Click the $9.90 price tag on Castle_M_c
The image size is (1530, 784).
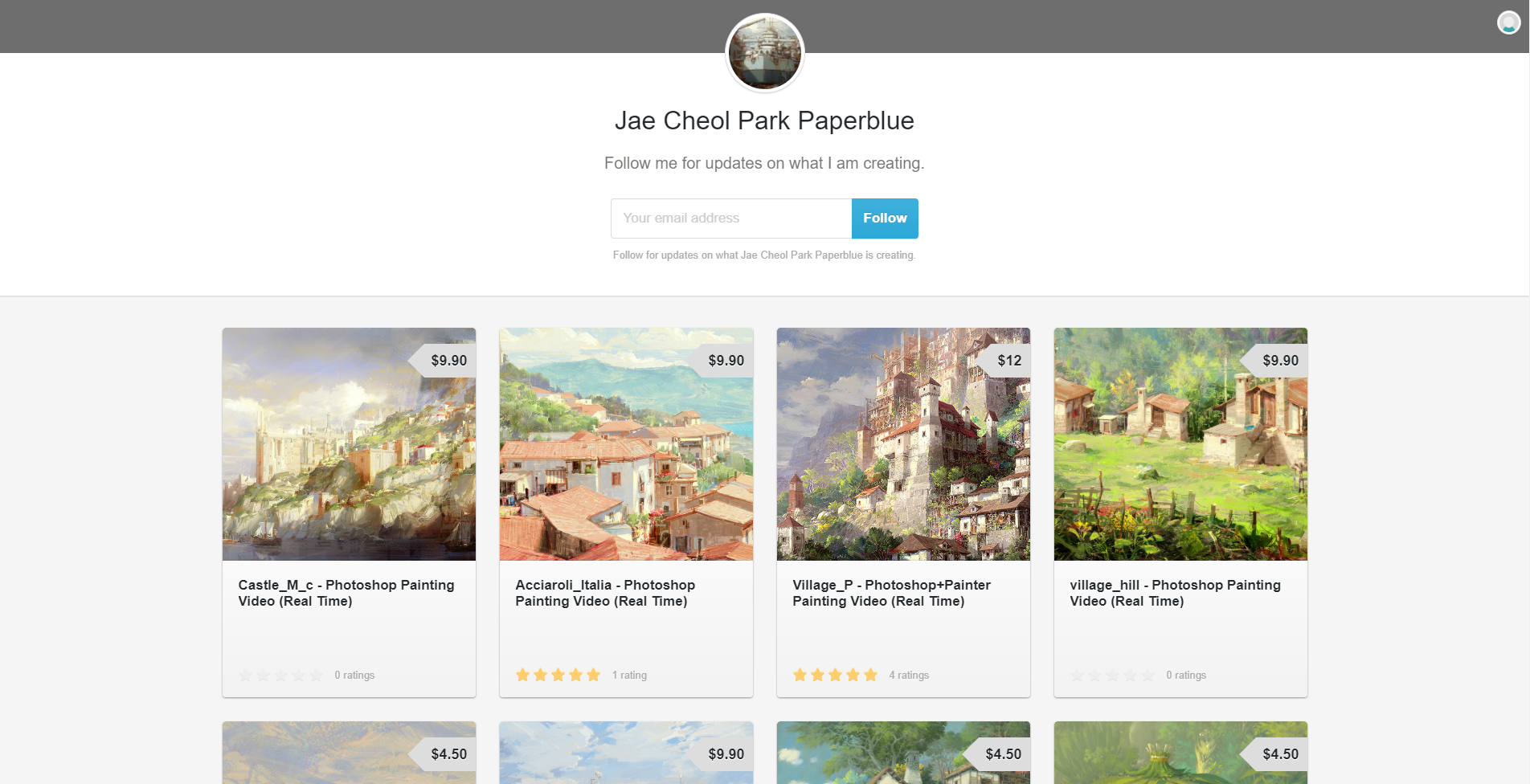(x=442, y=361)
